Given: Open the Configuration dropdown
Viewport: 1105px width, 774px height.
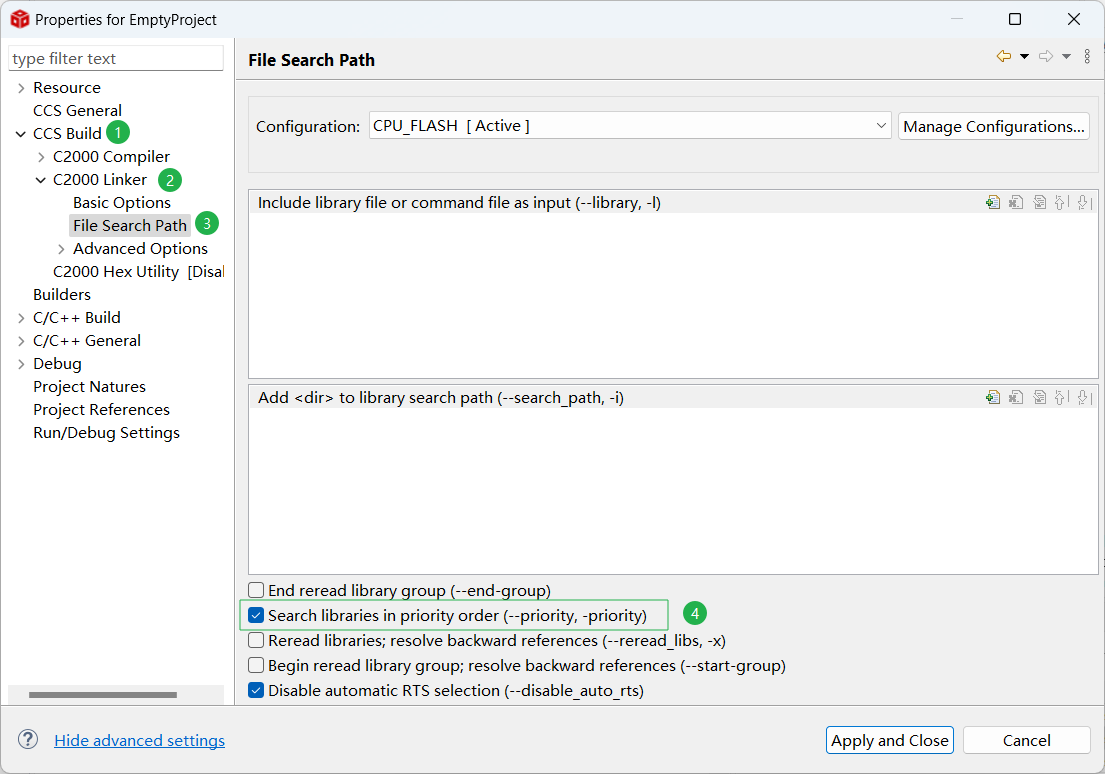Looking at the screenshot, I should 629,126.
